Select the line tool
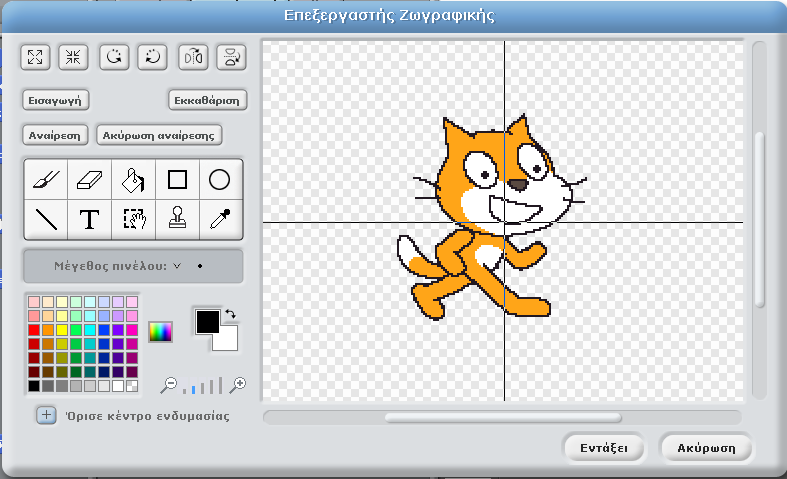 [x=46, y=219]
